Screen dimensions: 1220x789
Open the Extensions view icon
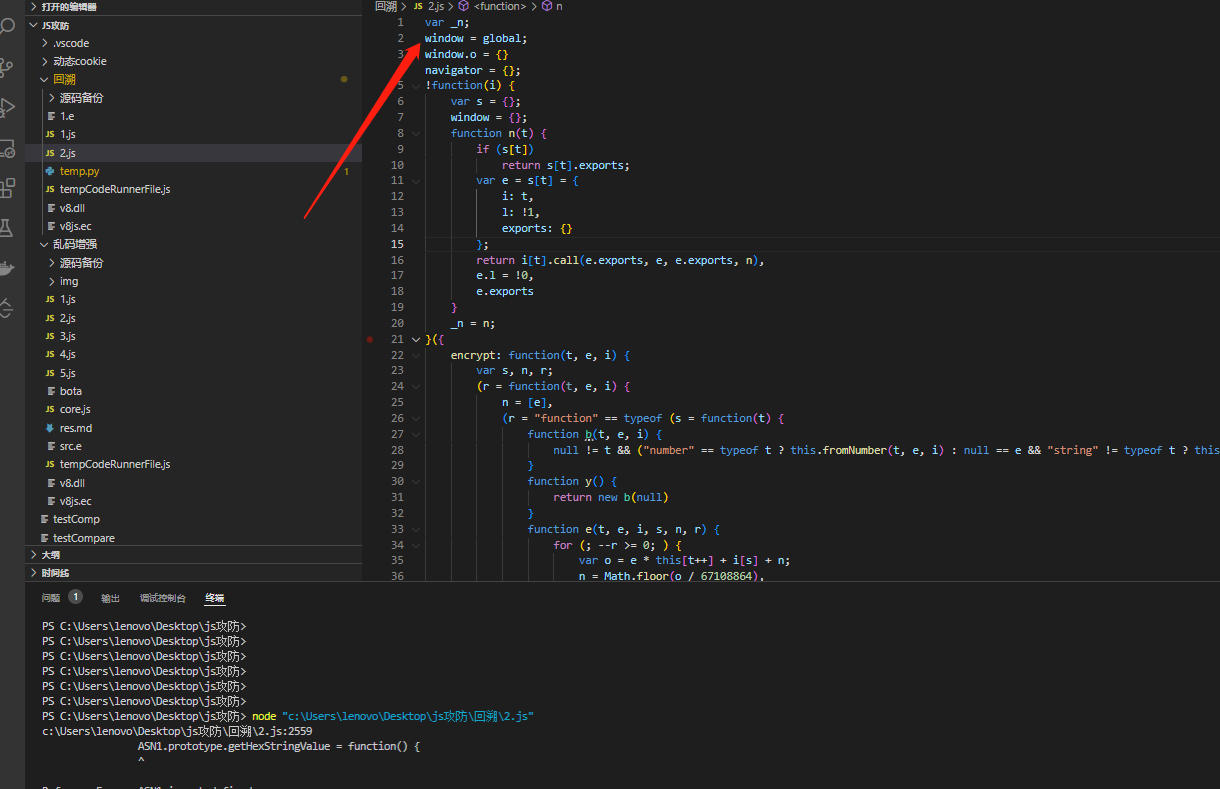point(8,188)
